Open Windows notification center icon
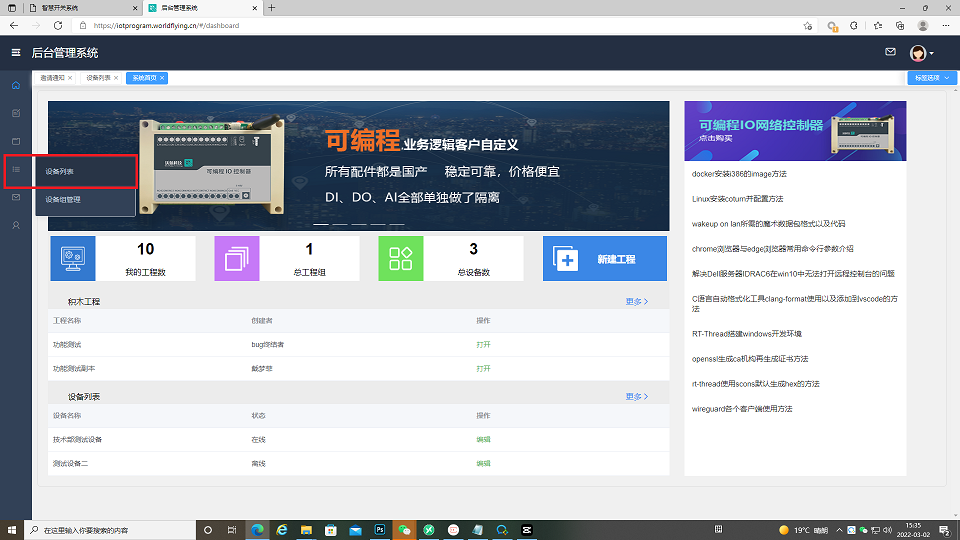This screenshot has height=540, width=960. click(945, 530)
